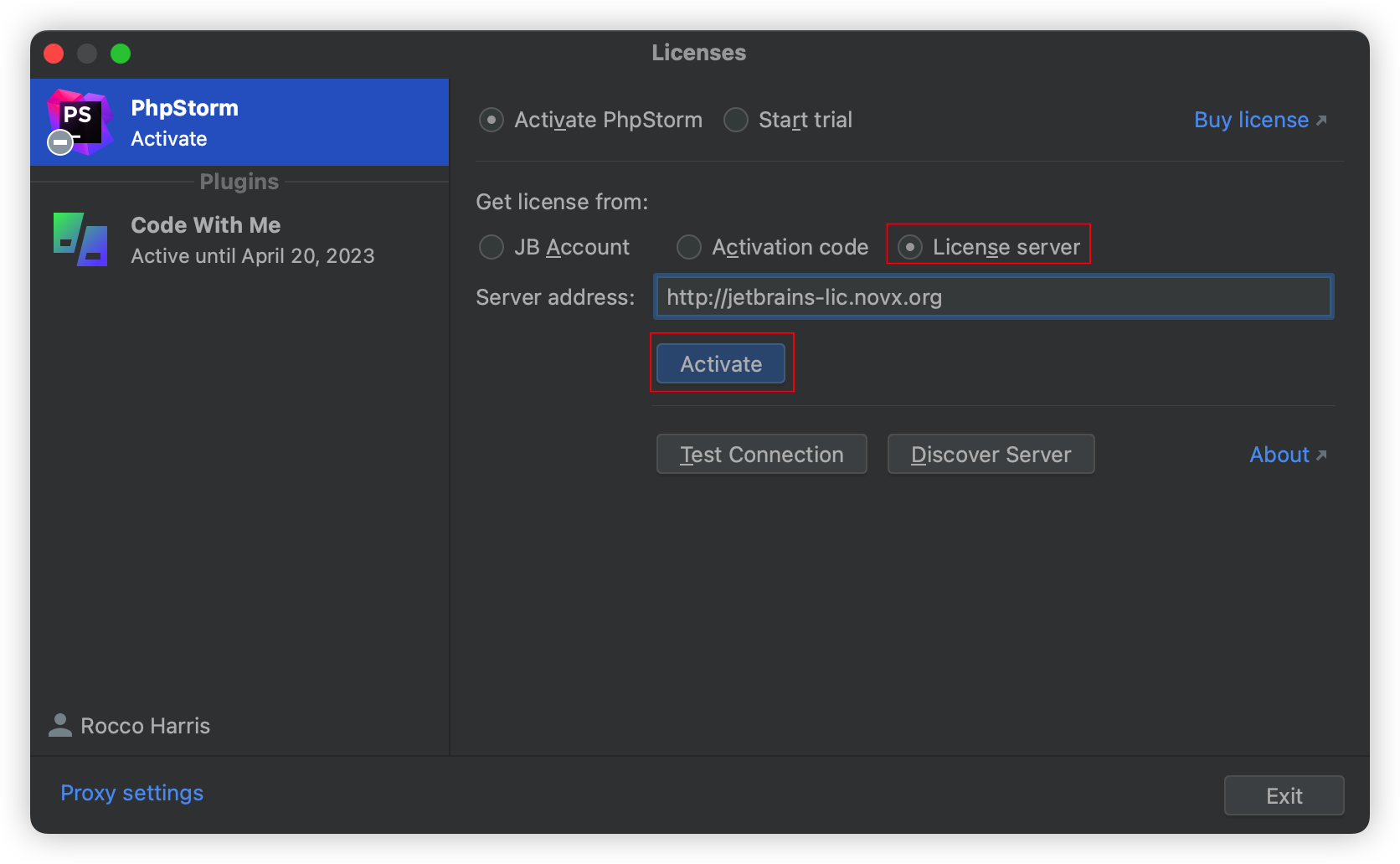Select the Code With Me list entry title

click(x=206, y=225)
